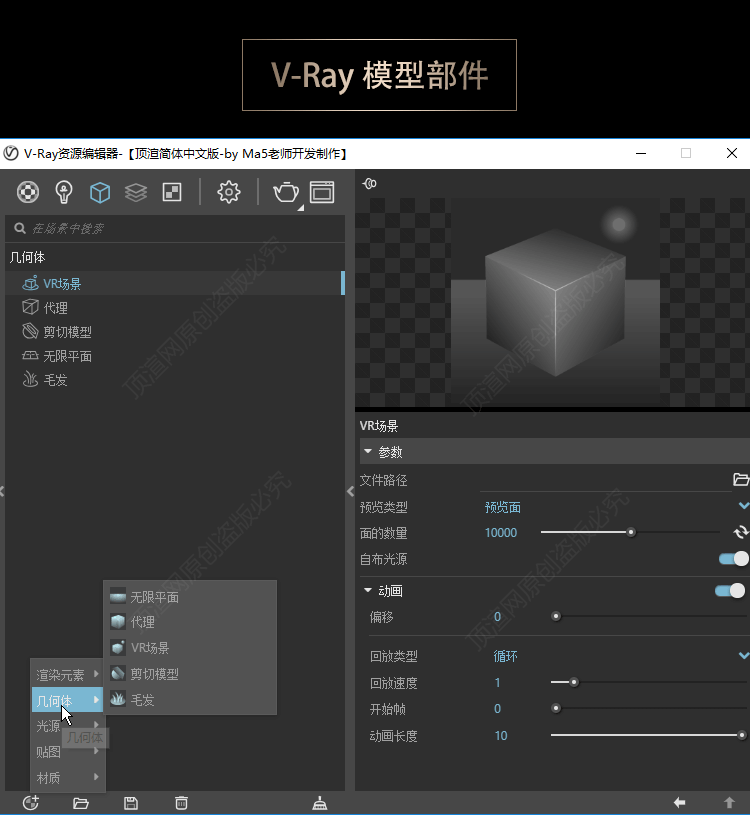Collapse the right panel with middle arrow
750x815 pixels.
coord(350,491)
